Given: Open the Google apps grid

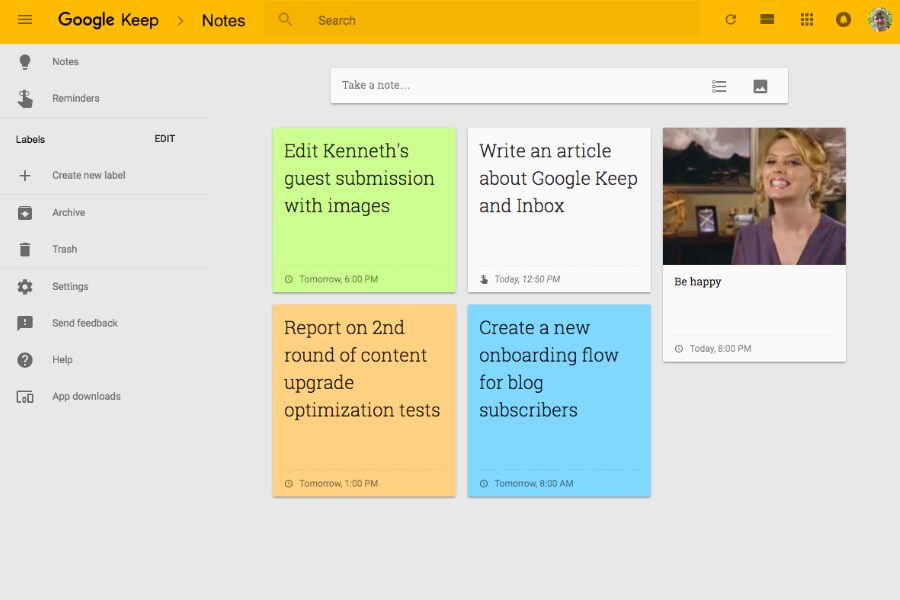Looking at the screenshot, I should coord(806,20).
